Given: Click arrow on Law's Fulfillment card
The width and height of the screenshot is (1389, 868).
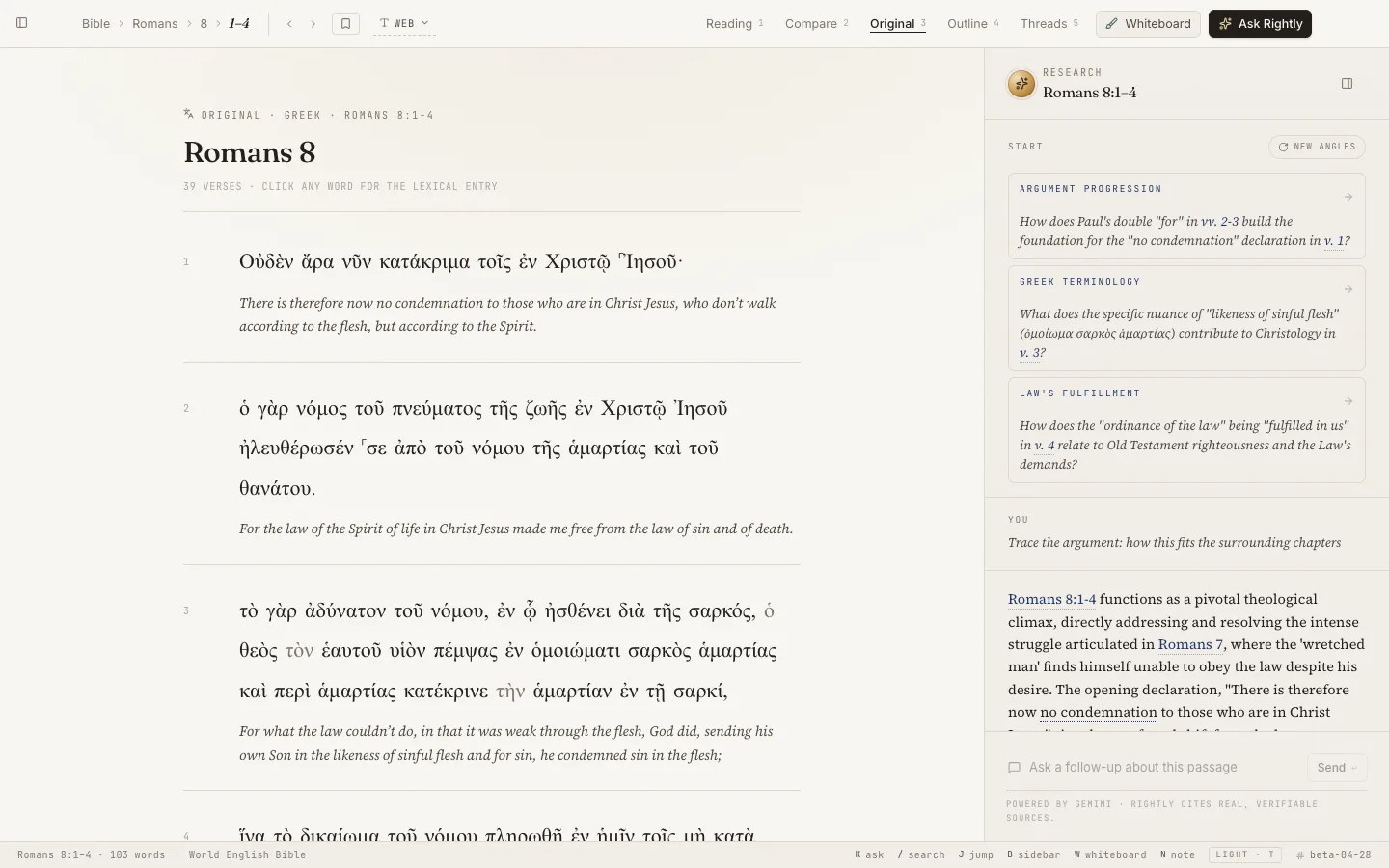Looking at the screenshot, I should click(1348, 401).
